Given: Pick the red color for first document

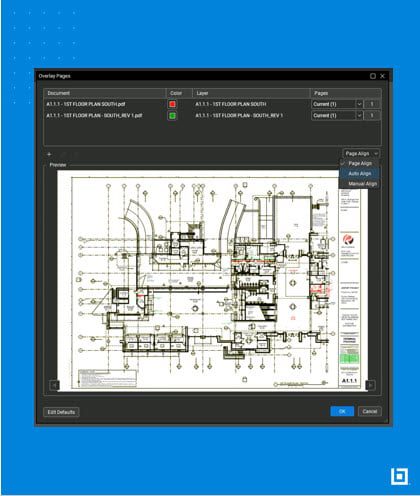Looking at the screenshot, I should pos(172,104).
